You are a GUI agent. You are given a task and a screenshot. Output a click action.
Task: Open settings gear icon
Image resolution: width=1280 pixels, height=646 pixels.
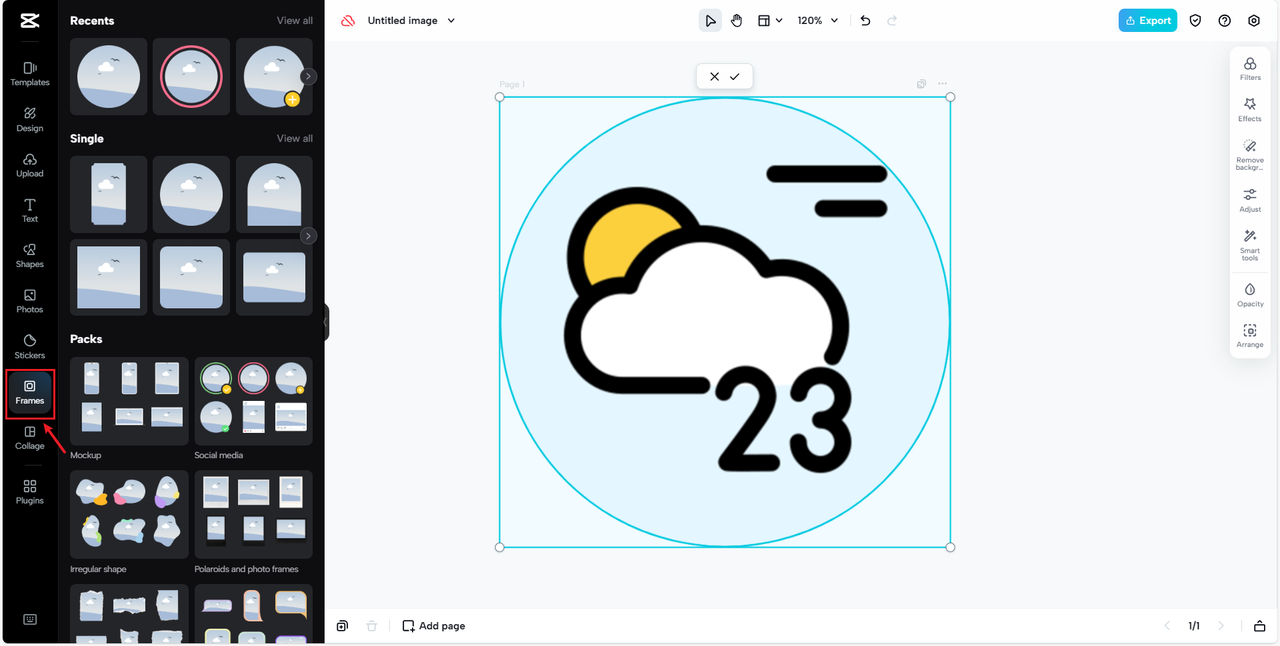click(1254, 20)
